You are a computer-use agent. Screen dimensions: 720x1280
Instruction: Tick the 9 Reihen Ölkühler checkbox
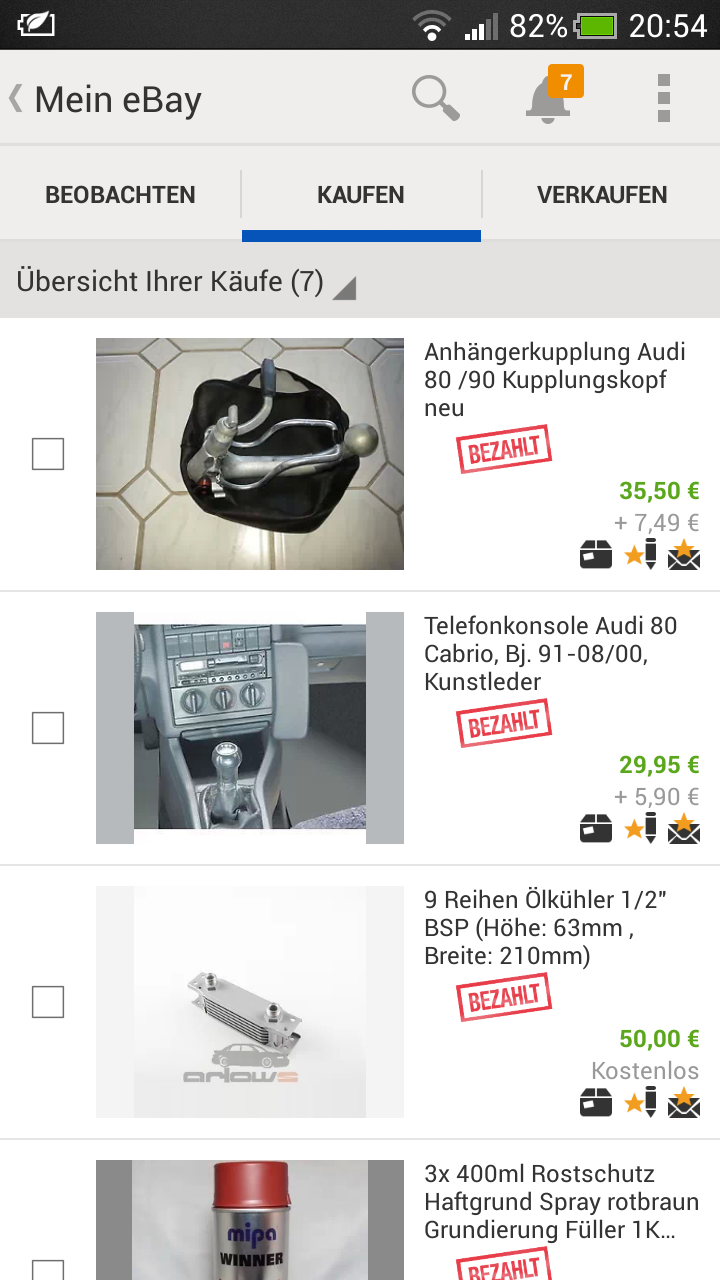(48, 1002)
